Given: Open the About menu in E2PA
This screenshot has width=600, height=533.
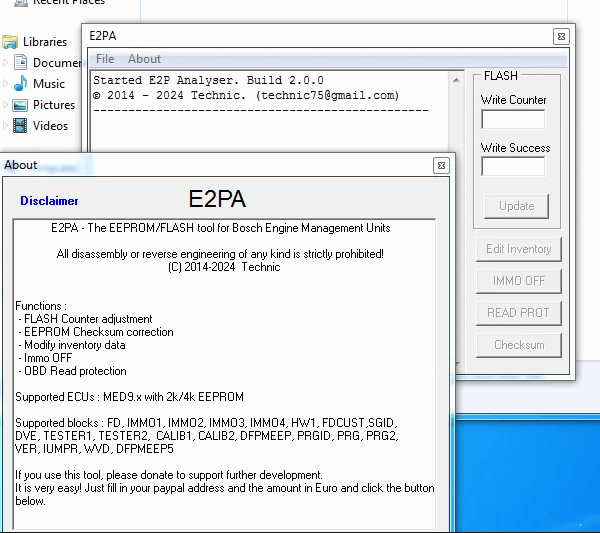Looking at the screenshot, I should click(x=144, y=59).
